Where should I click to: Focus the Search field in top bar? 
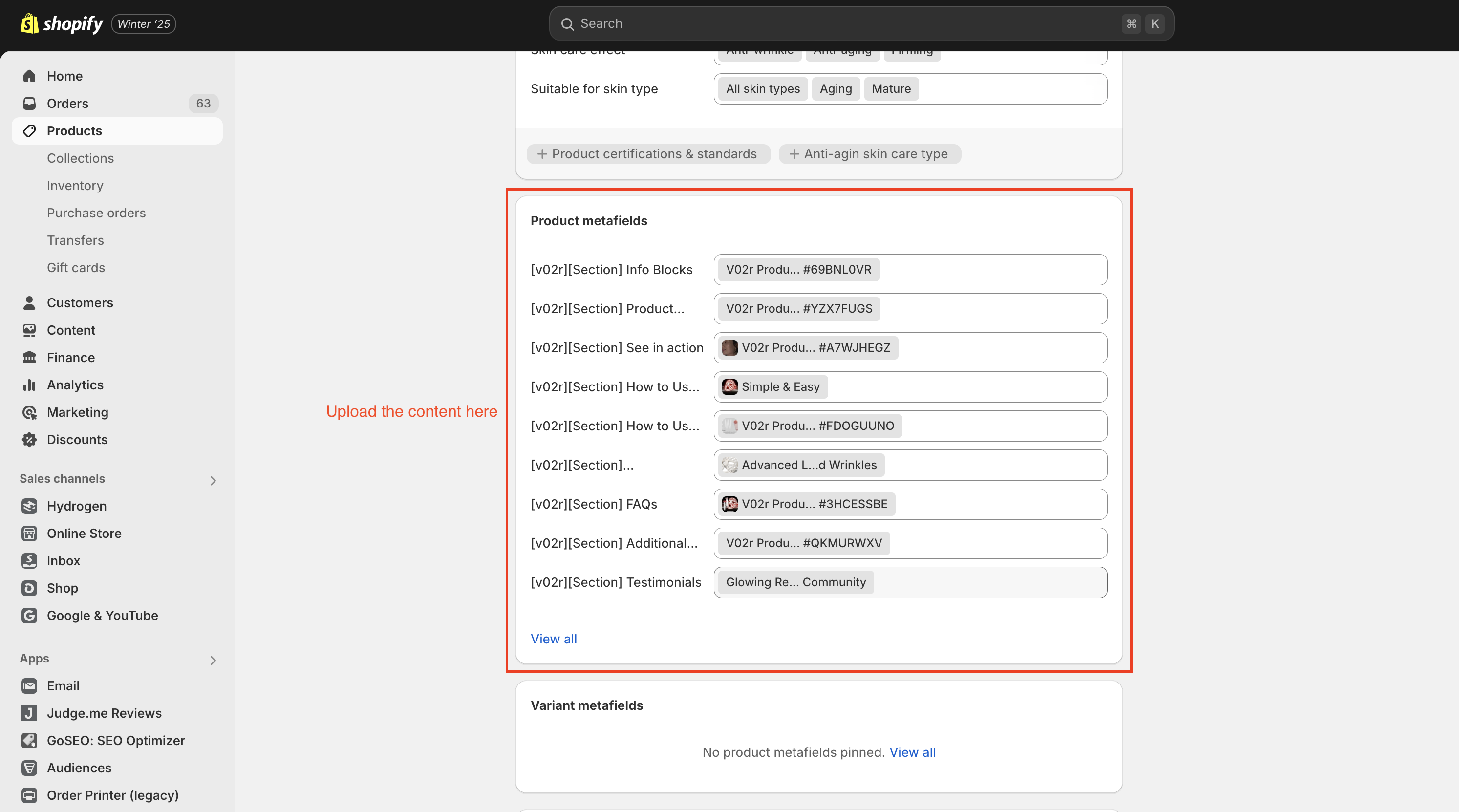[x=861, y=24]
